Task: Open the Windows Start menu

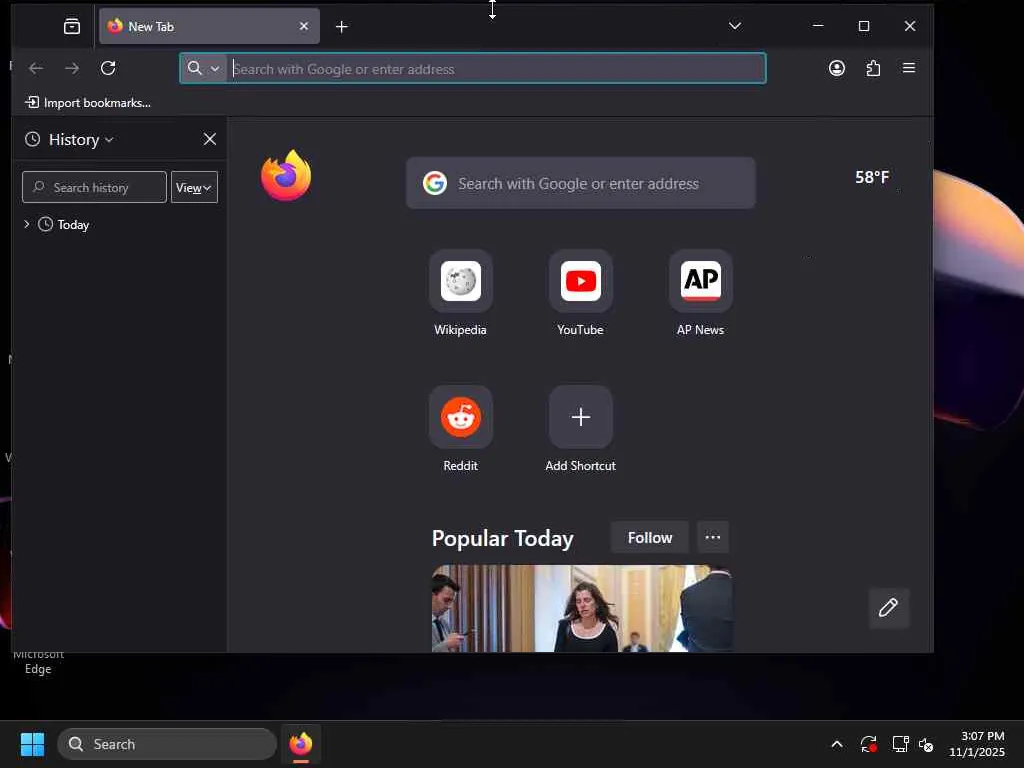Action: pos(32,744)
